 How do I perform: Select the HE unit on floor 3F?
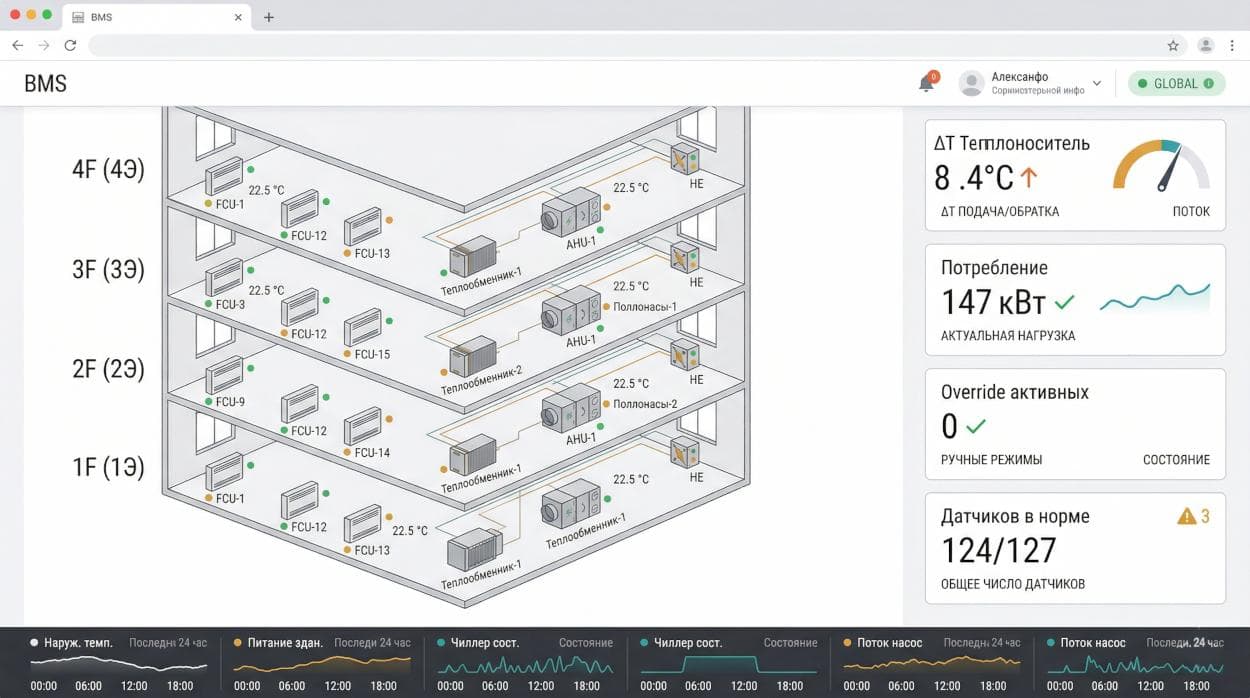pos(684,257)
